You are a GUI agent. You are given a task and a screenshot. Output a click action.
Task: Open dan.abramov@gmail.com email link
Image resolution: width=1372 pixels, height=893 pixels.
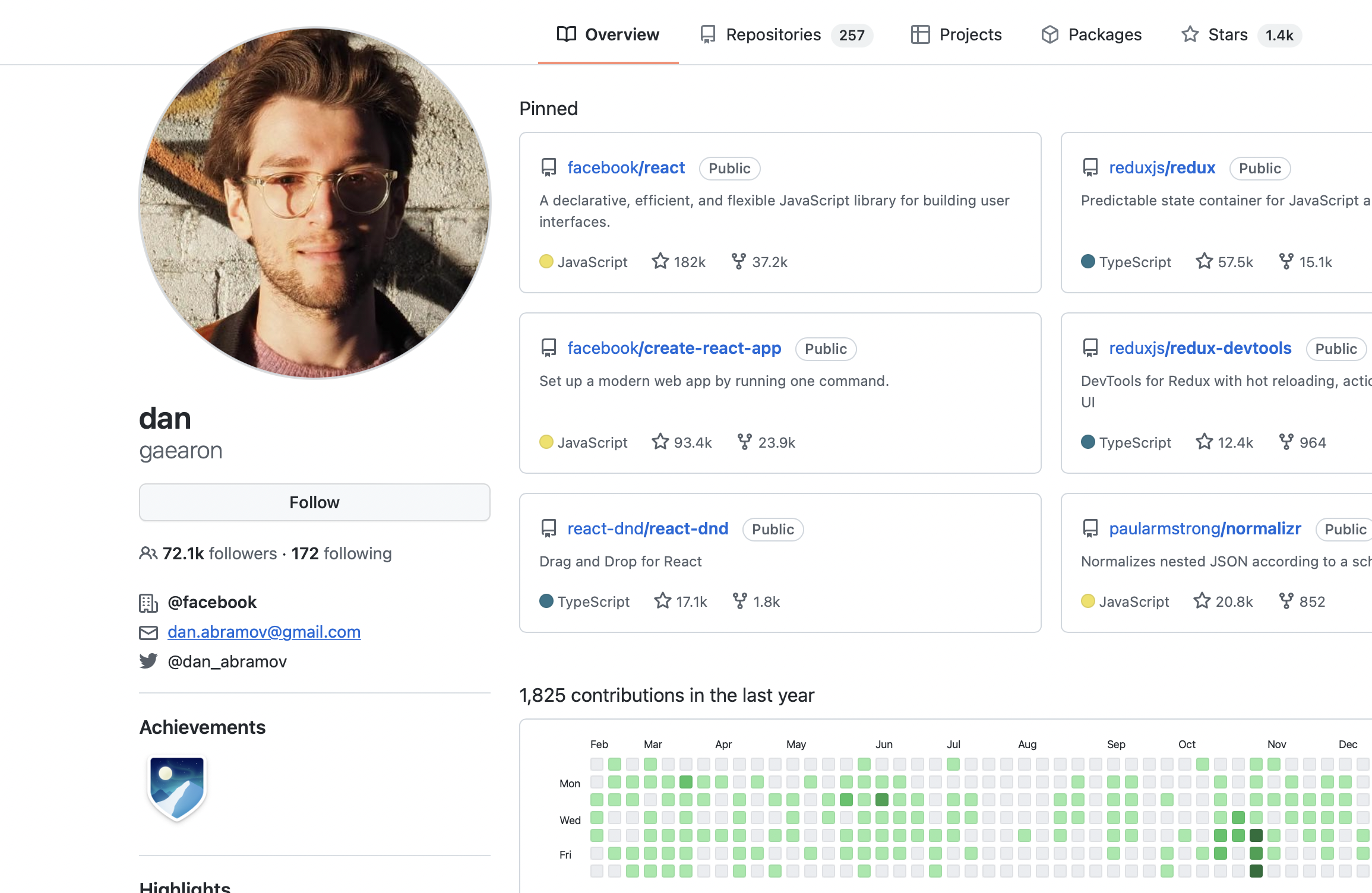(x=264, y=632)
